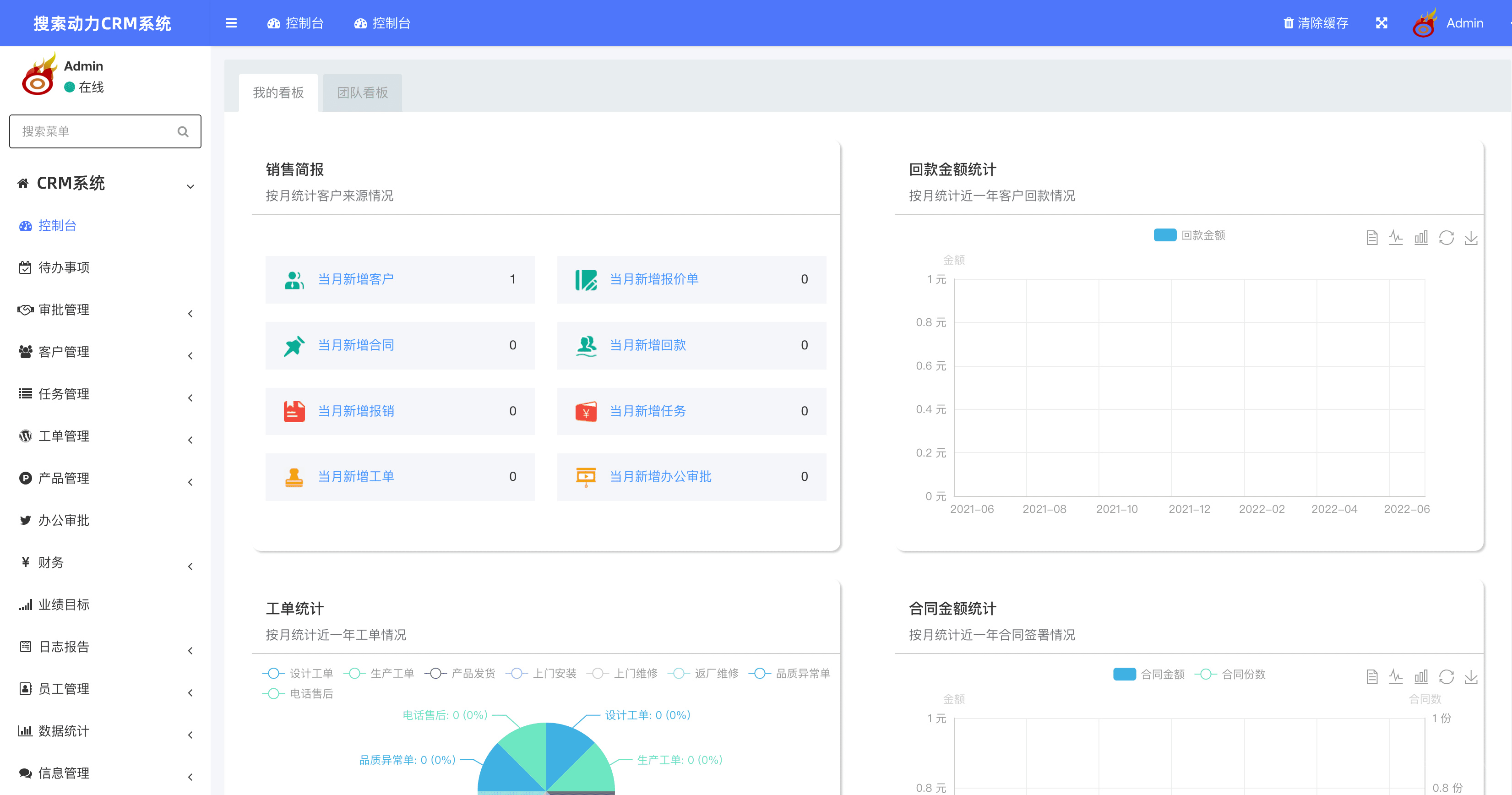Toggle the 合同份数 legend series
Image resolution: width=1512 pixels, height=795 pixels.
[1229, 674]
